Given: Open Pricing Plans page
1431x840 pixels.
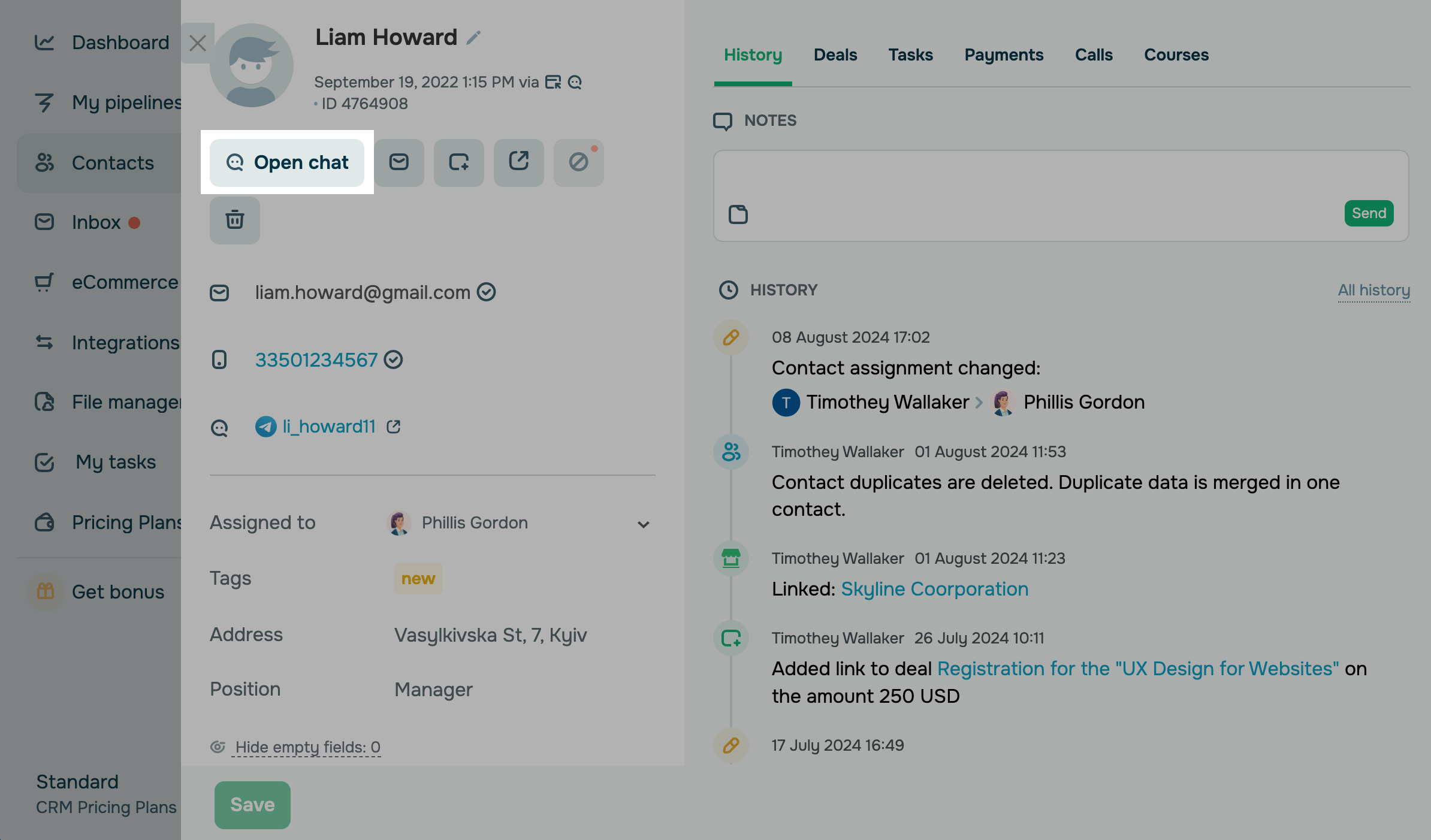Looking at the screenshot, I should [x=126, y=522].
